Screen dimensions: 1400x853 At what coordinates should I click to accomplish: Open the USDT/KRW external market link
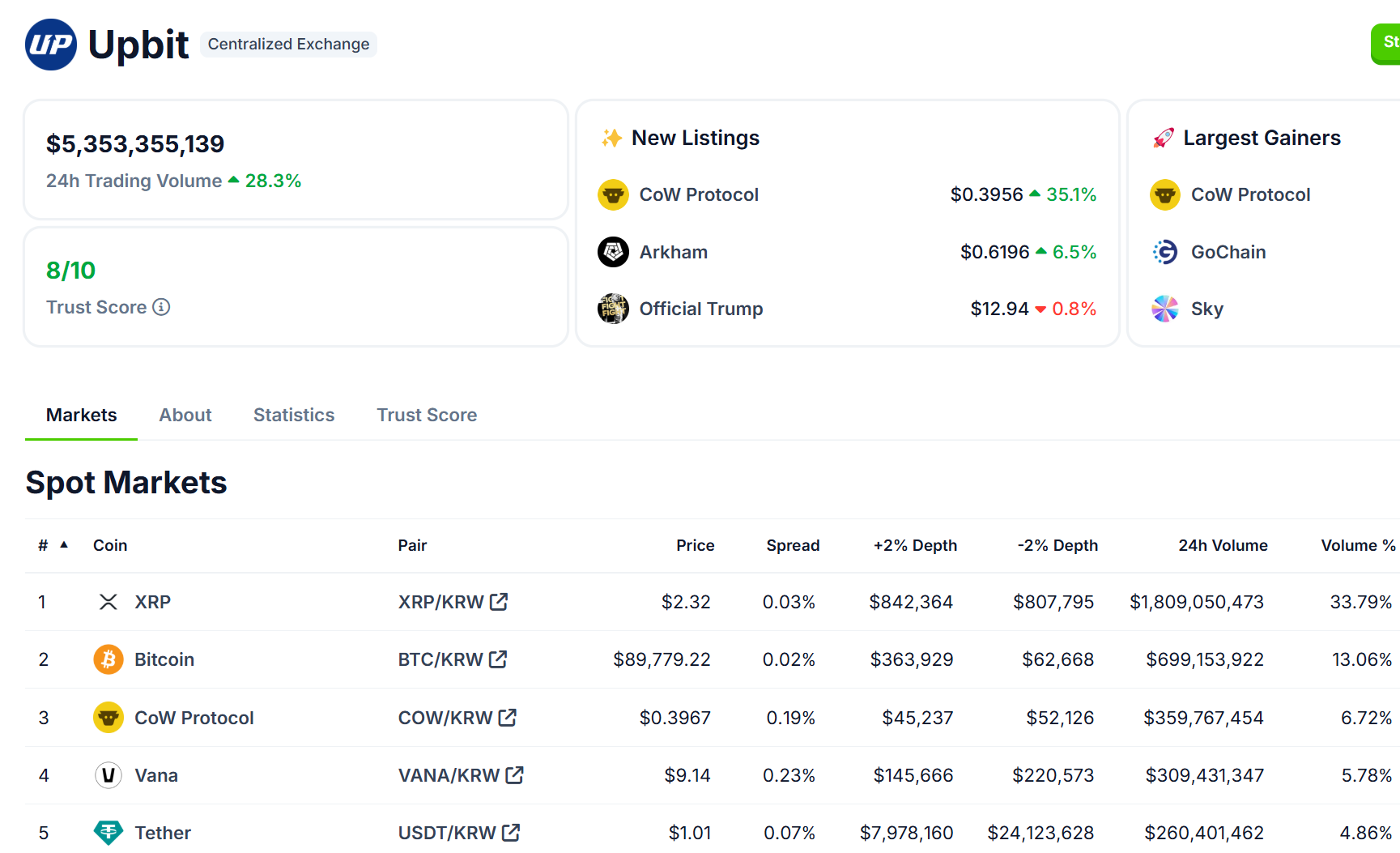click(511, 833)
